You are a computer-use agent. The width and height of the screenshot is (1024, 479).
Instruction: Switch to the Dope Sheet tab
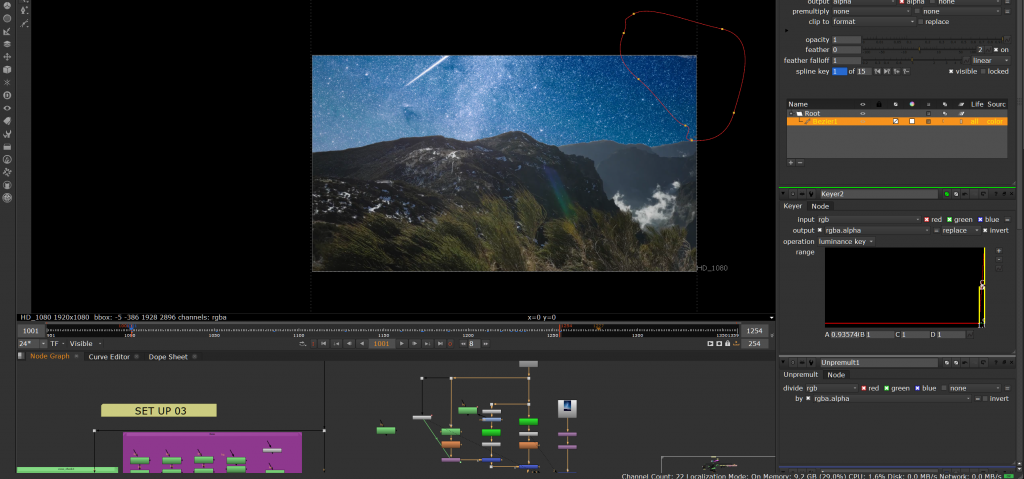tap(168, 357)
